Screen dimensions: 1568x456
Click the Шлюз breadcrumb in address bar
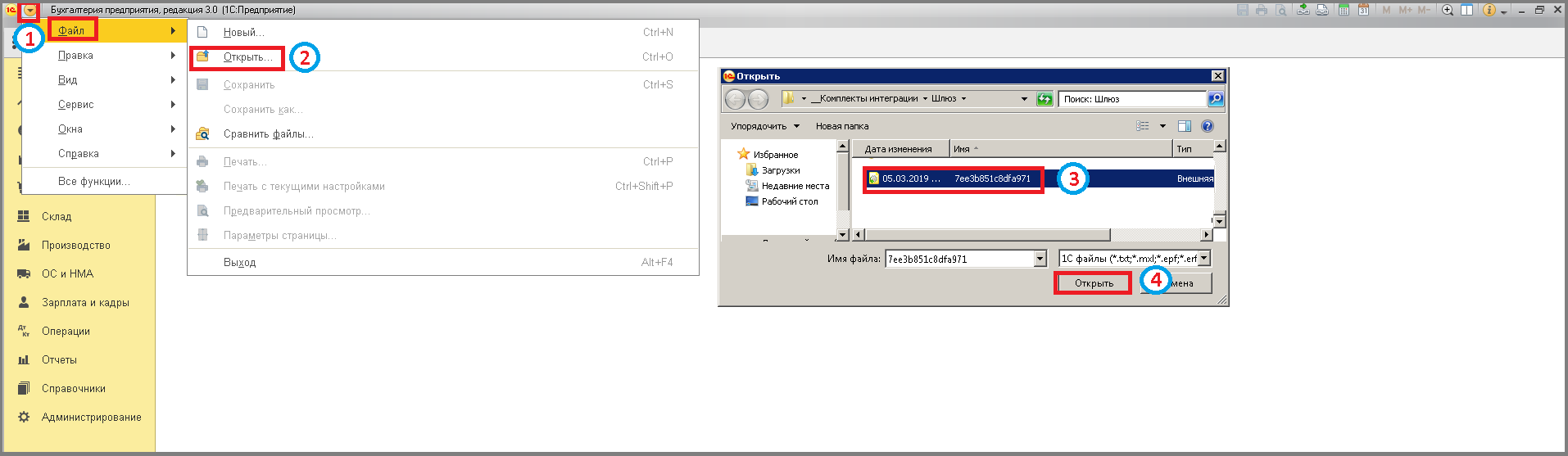(944, 98)
